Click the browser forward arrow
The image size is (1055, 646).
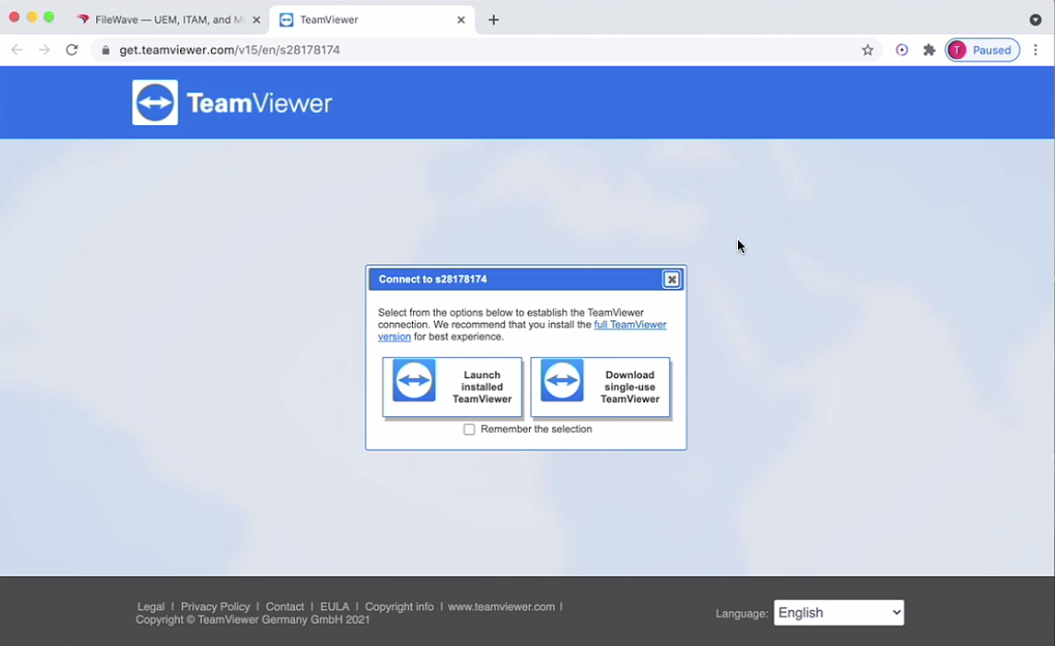tap(44, 50)
